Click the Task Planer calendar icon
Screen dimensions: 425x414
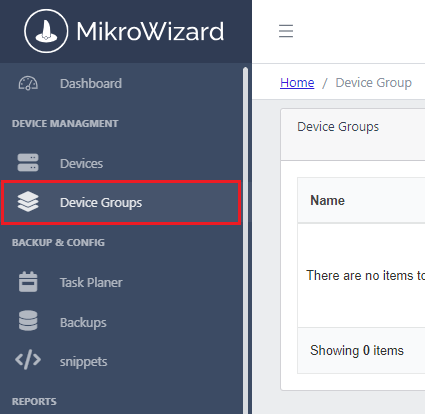pyautogui.click(x=28, y=282)
